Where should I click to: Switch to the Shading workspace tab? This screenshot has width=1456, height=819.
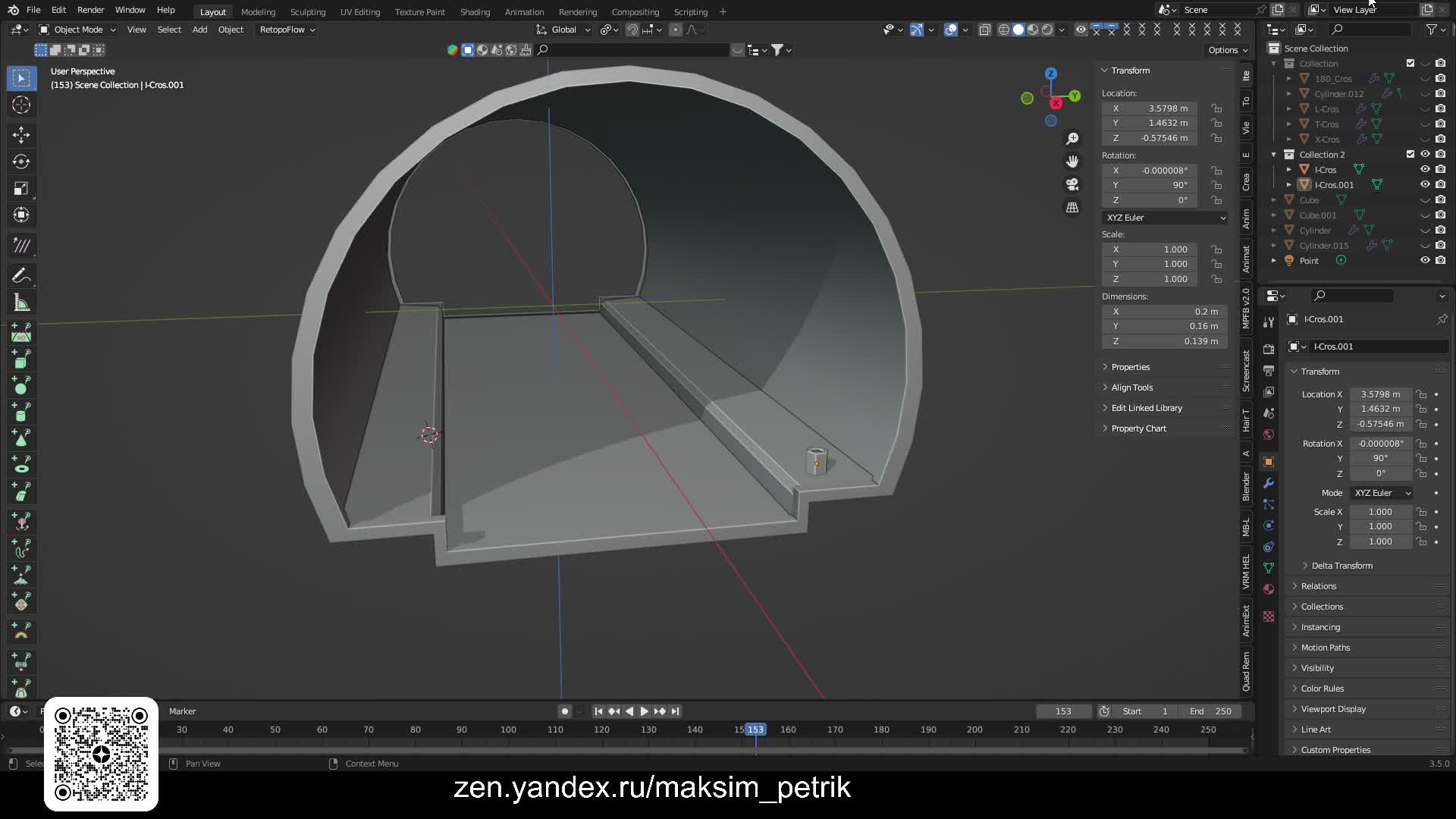[475, 11]
